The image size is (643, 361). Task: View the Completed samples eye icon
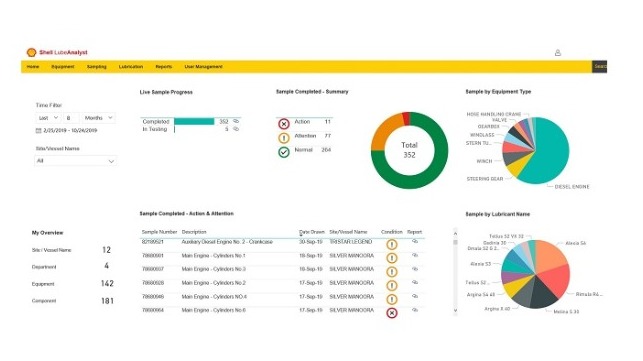point(236,121)
